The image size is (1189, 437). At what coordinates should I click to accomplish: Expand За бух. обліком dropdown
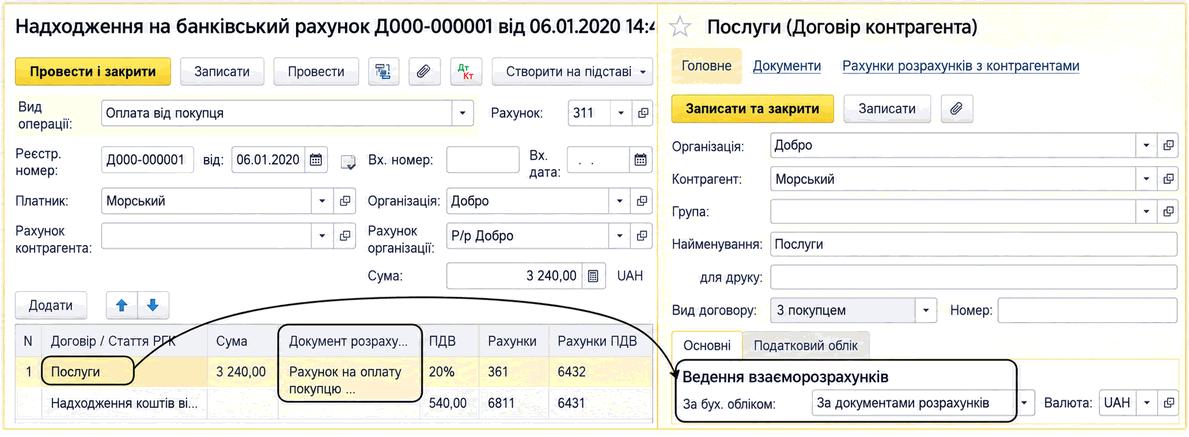1025,402
